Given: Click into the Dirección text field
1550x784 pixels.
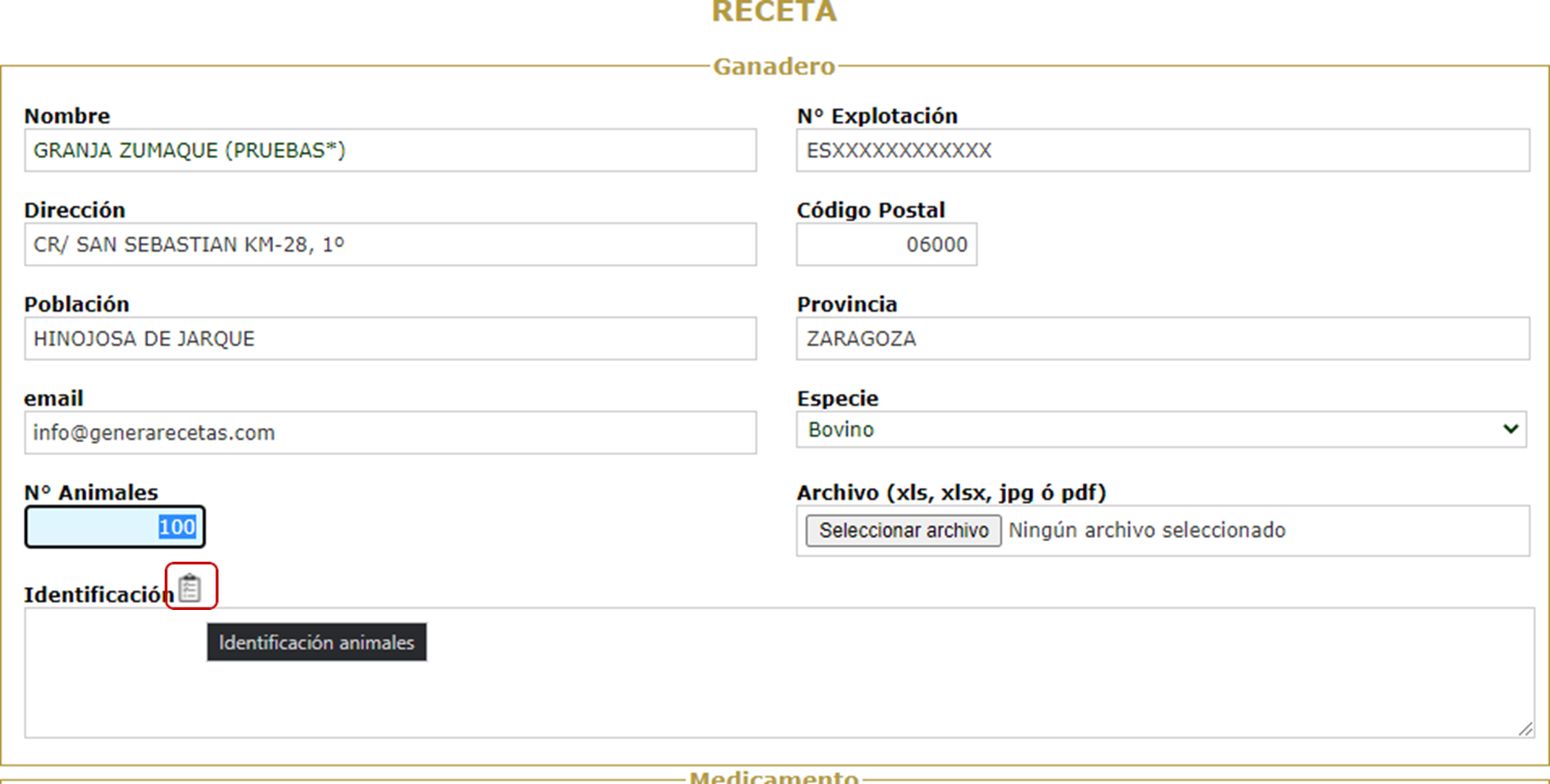Looking at the screenshot, I should click(x=389, y=244).
